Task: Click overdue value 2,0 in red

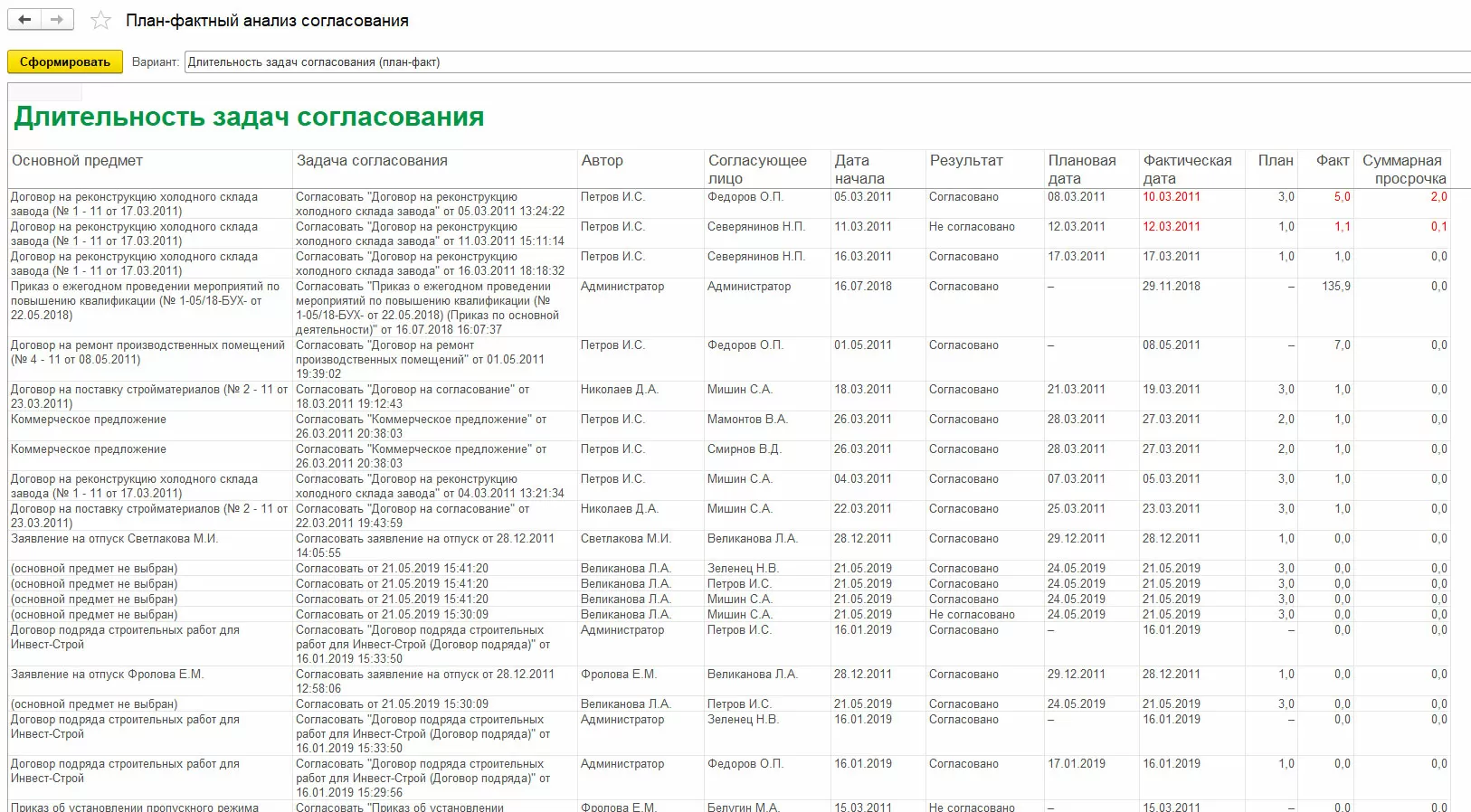Action: pos(1438,197)
